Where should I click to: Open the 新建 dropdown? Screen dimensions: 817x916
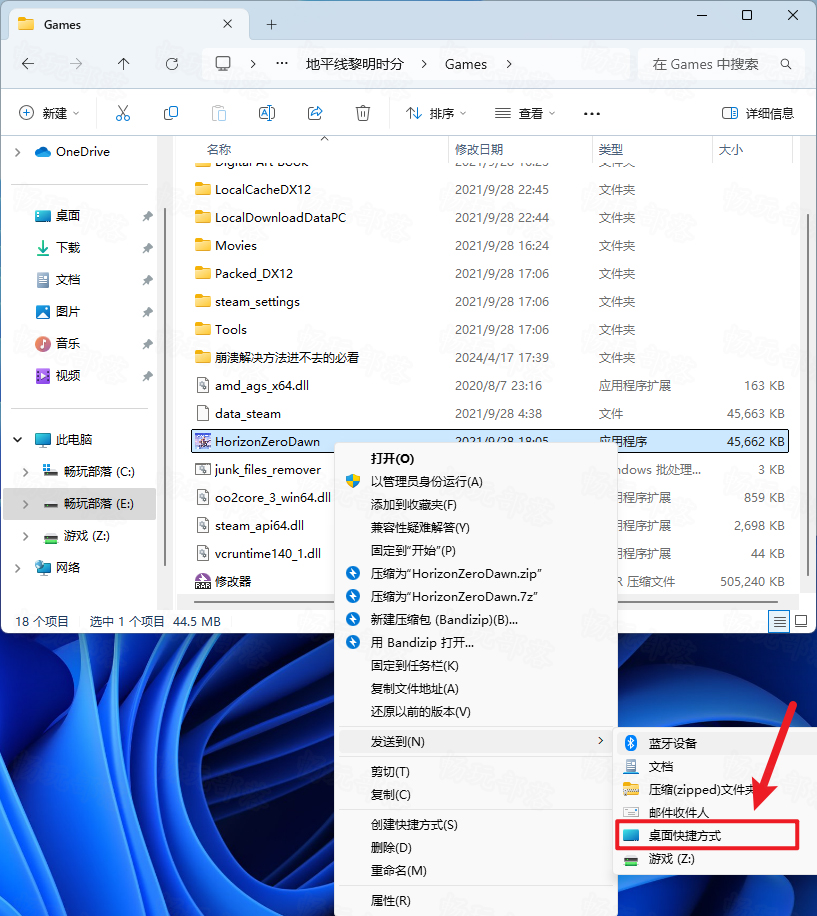click(49, 113)
